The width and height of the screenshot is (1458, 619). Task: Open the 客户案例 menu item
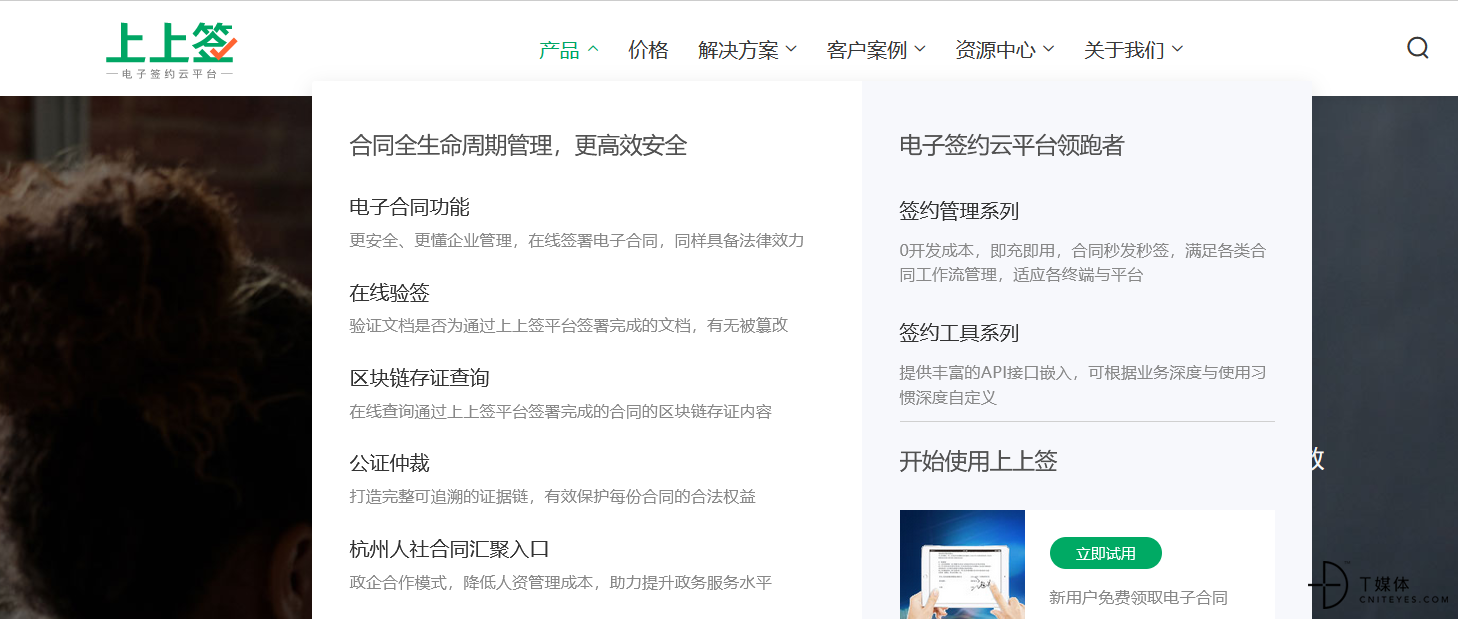tap(867, 49)
